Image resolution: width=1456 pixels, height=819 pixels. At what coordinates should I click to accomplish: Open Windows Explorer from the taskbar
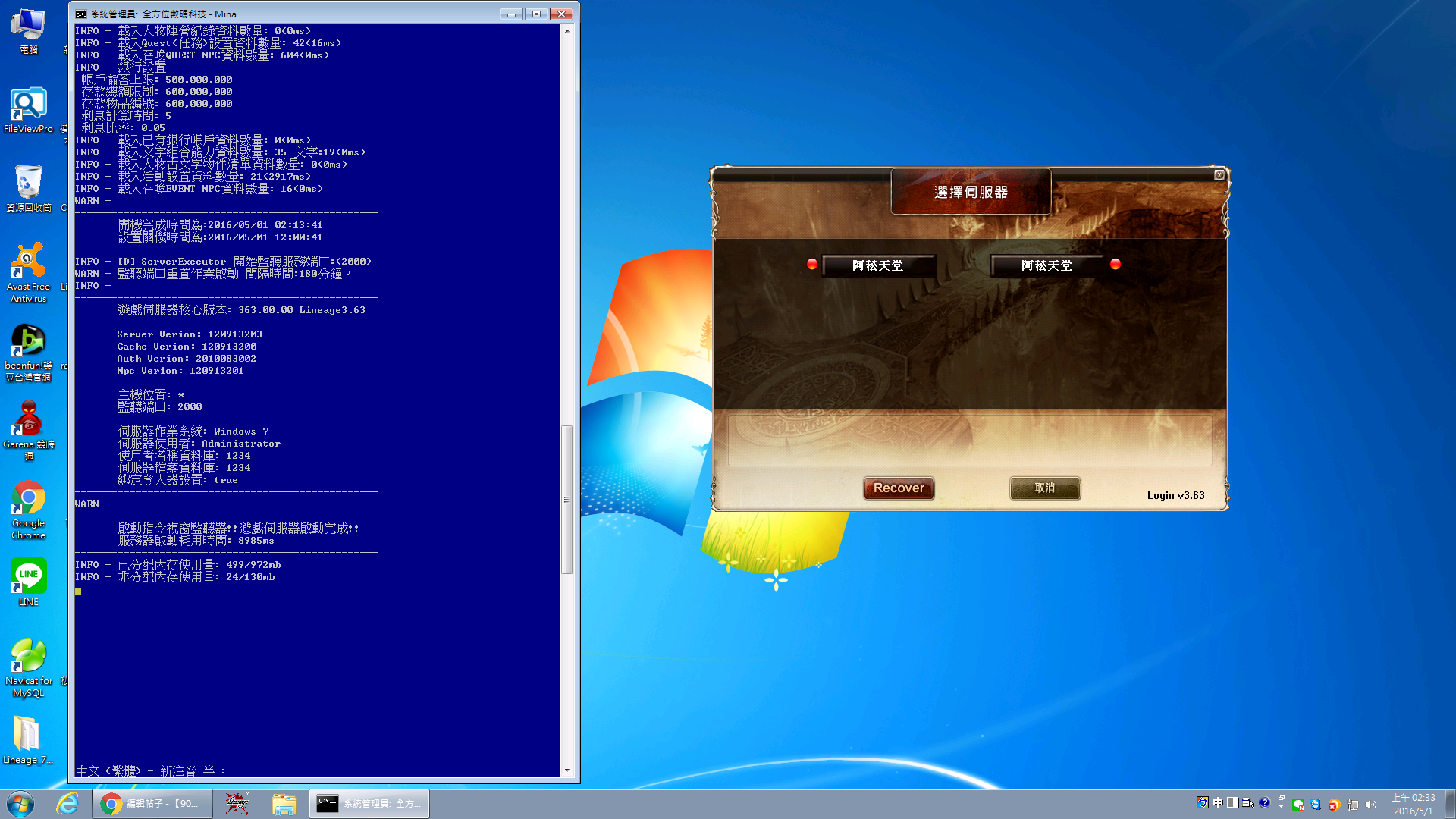click(x=284, y=804)
